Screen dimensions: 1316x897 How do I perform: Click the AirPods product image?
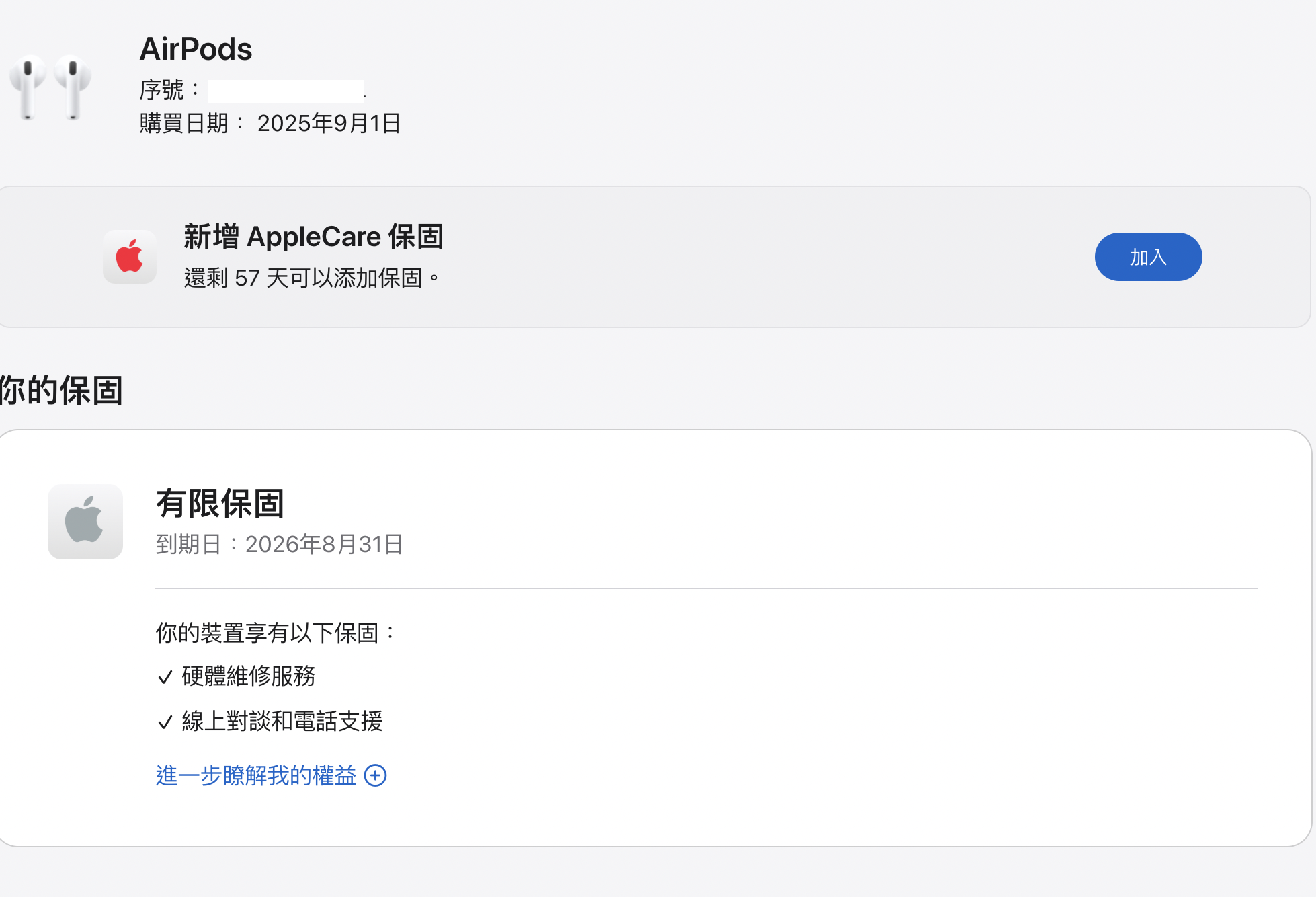pyautogui.click(x=50, y=87)
